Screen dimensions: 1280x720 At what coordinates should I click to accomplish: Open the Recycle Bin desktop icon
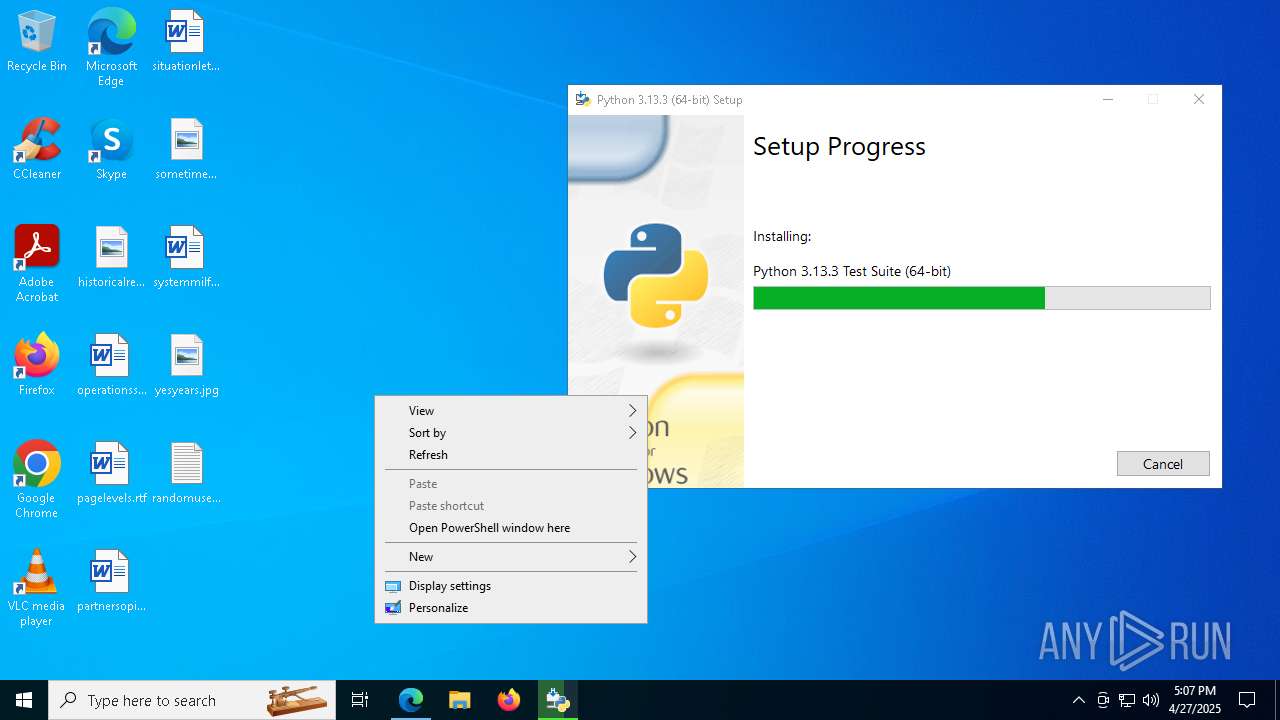click(37, 42)
